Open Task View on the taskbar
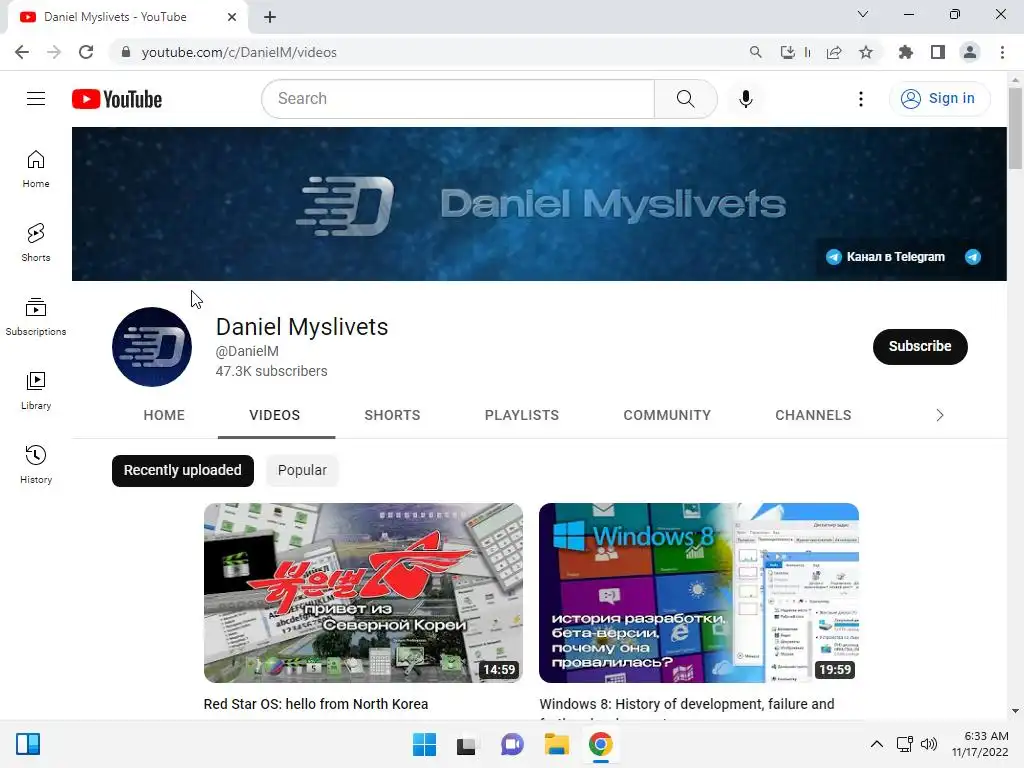The image size is (1024, 768). click(466, 744)
